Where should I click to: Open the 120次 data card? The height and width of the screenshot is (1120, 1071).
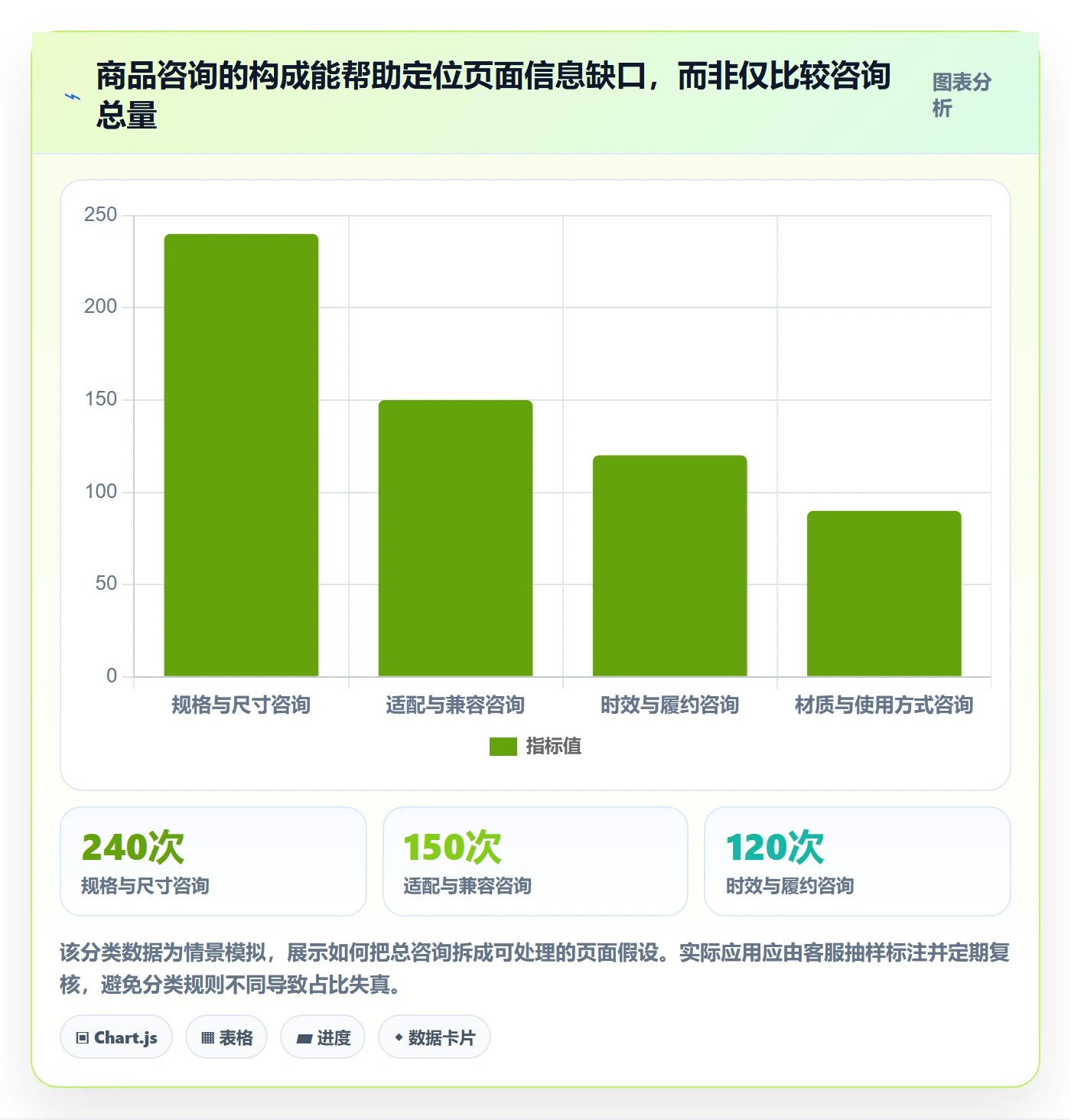point(858,861)
